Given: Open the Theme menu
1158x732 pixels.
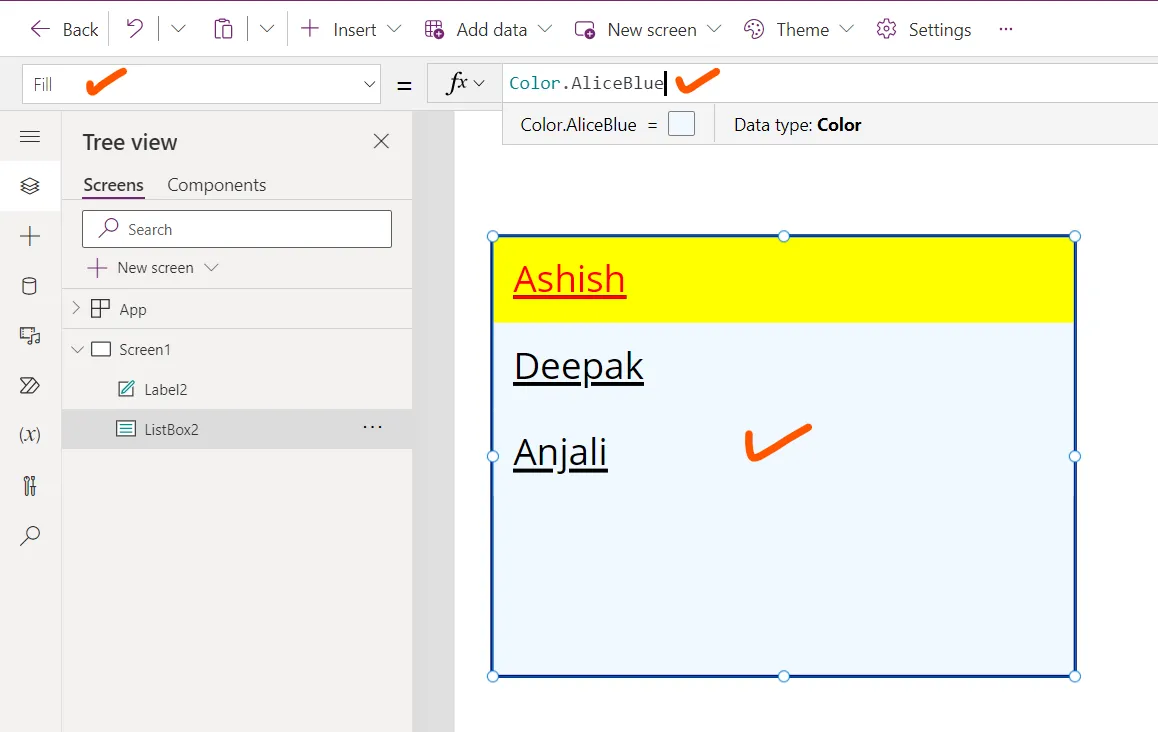Looking at the screenshot, I should (798, 29).
